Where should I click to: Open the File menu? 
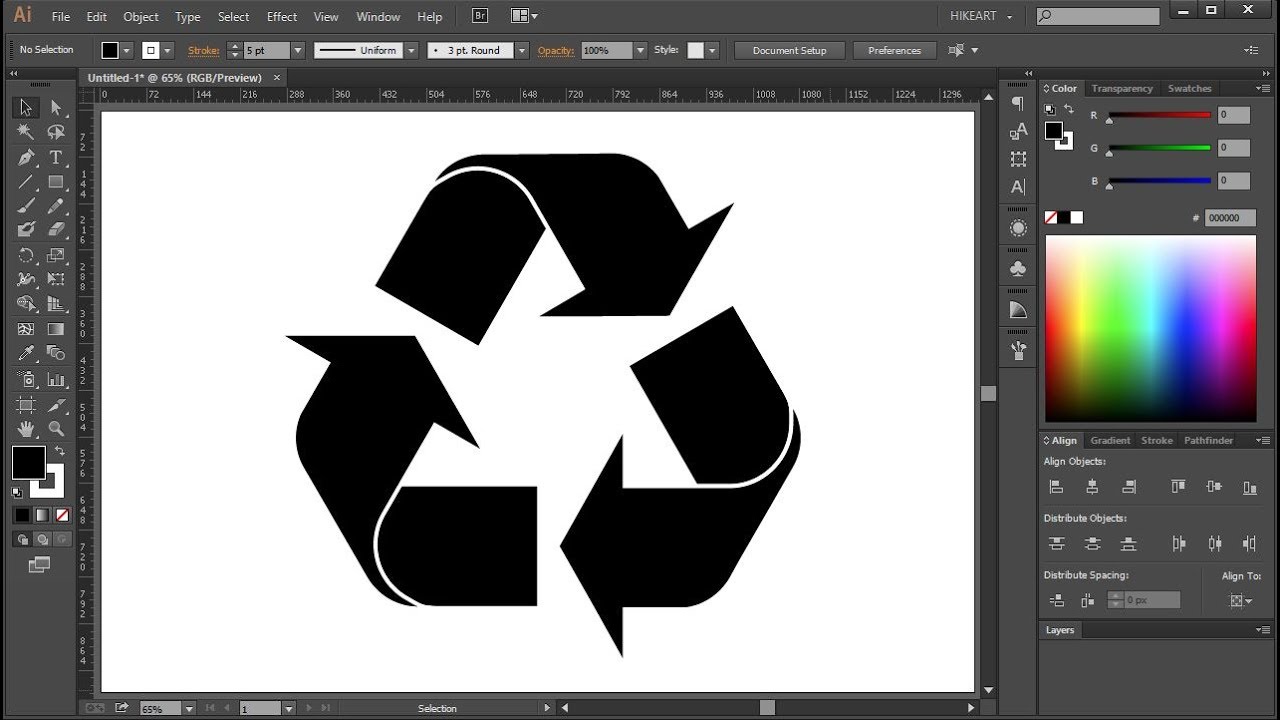click(61, 17)
